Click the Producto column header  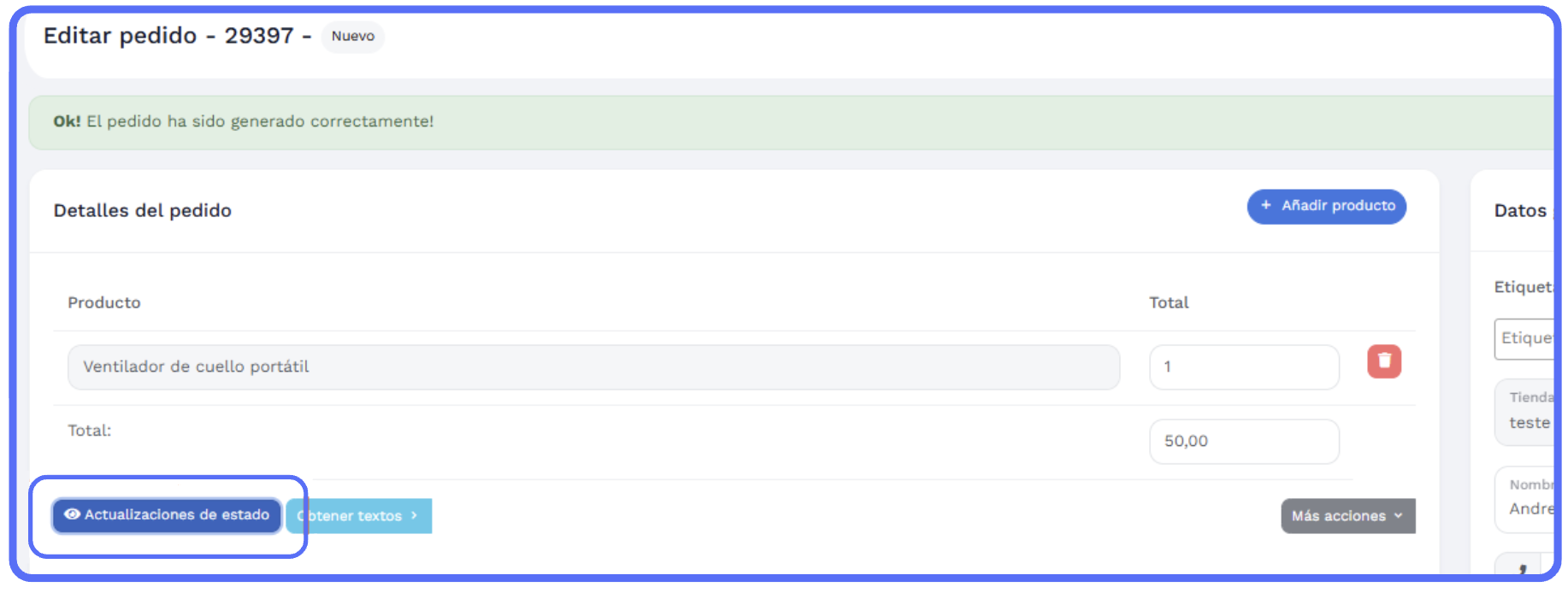[x=104, y=303]
